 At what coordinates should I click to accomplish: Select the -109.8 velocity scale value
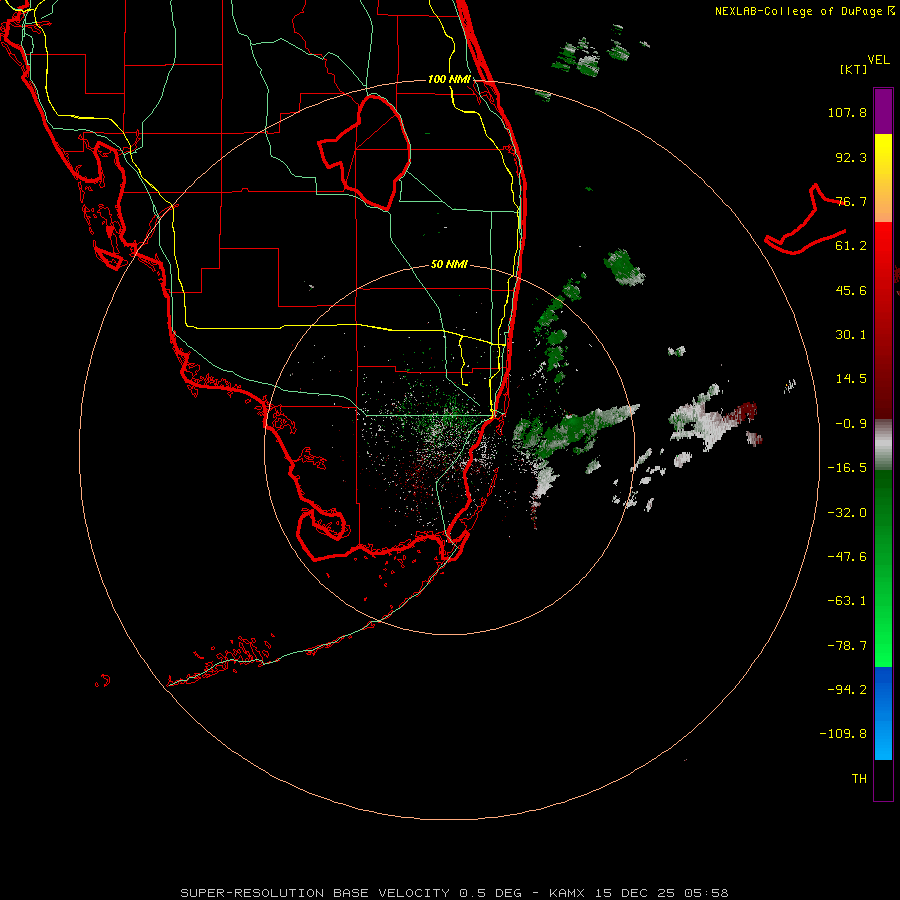tap(843, 734)
